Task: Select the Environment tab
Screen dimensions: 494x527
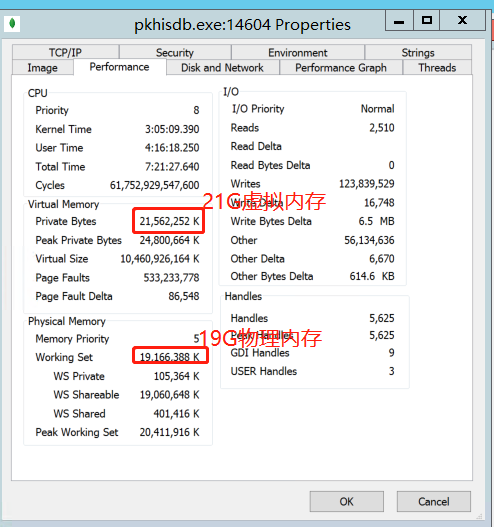Action: (x=298, y=52)
